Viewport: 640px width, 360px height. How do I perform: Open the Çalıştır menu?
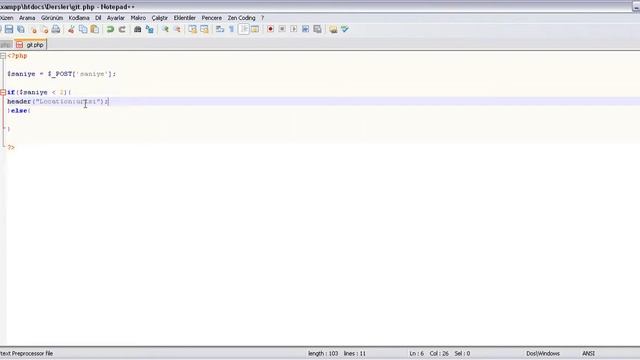tap(160, 18)
